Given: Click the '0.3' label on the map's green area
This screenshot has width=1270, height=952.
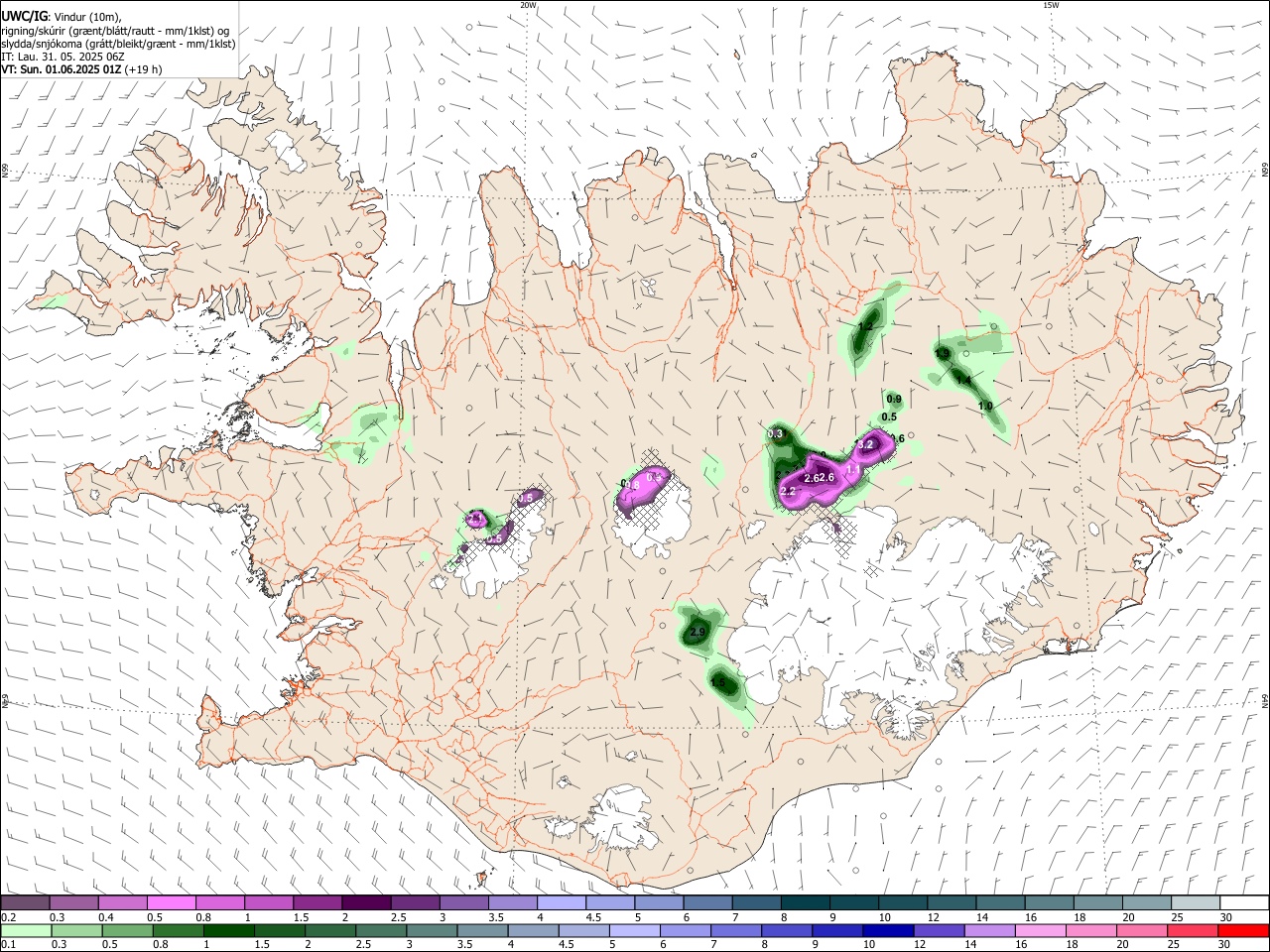Looking at the screenshot, I should point(776,434).
